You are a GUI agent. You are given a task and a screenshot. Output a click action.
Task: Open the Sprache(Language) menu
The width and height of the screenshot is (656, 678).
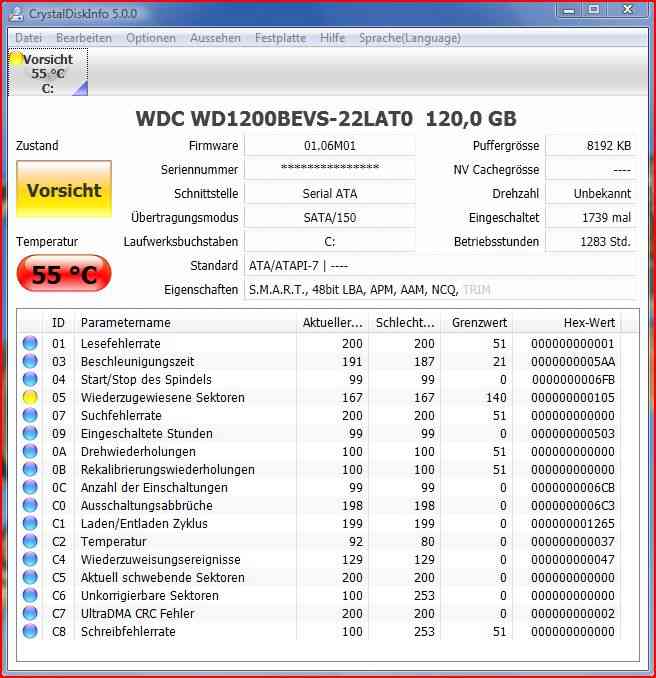point(410,38)
